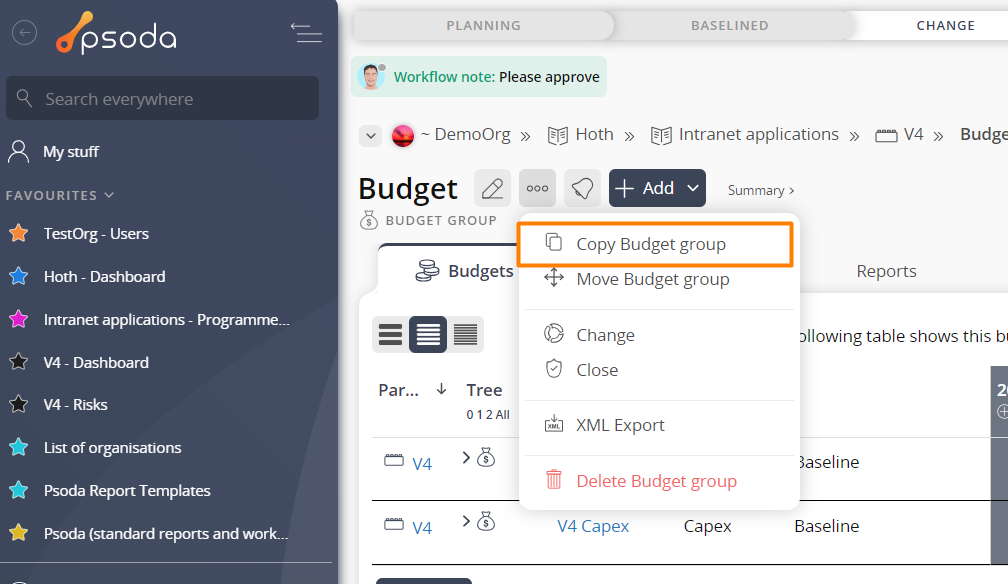Image resolution: width=1008 pixels, height=584 pixels.
Task: Sort by the Par... column arrow
Action: (x=441, y=389)
